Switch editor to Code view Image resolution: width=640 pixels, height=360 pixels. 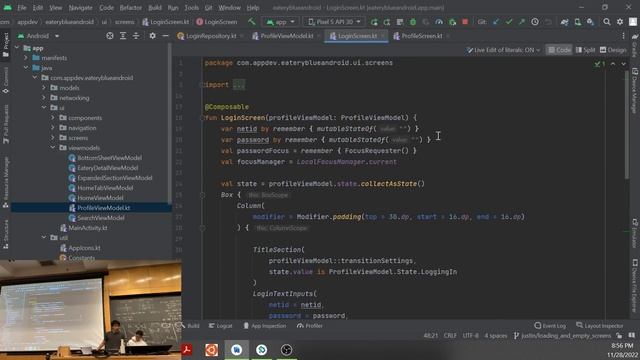(559, 50)
